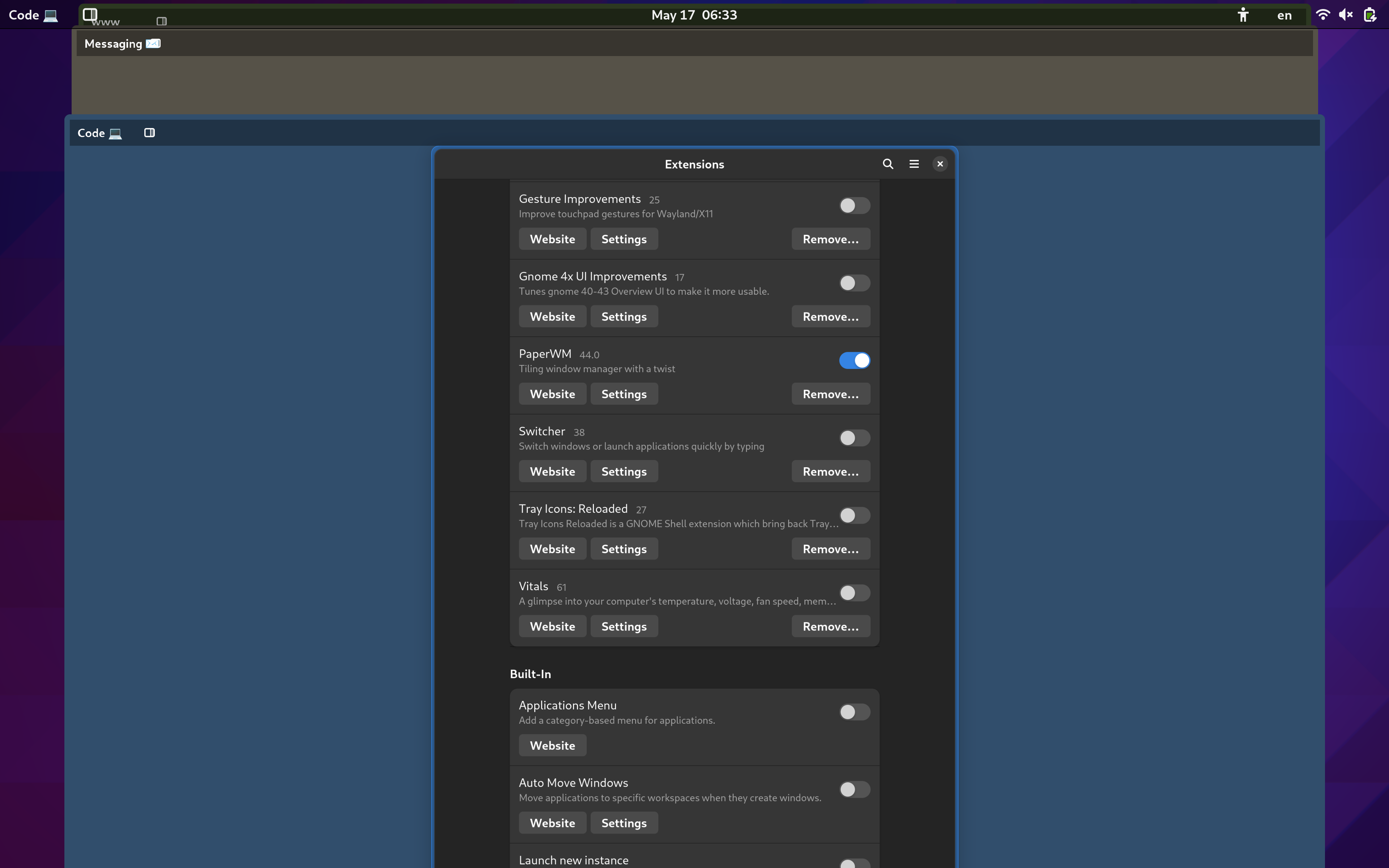Disable the PaperWM extension
The width and height of the screenshot is (1389, 868).
click(854, 360)
